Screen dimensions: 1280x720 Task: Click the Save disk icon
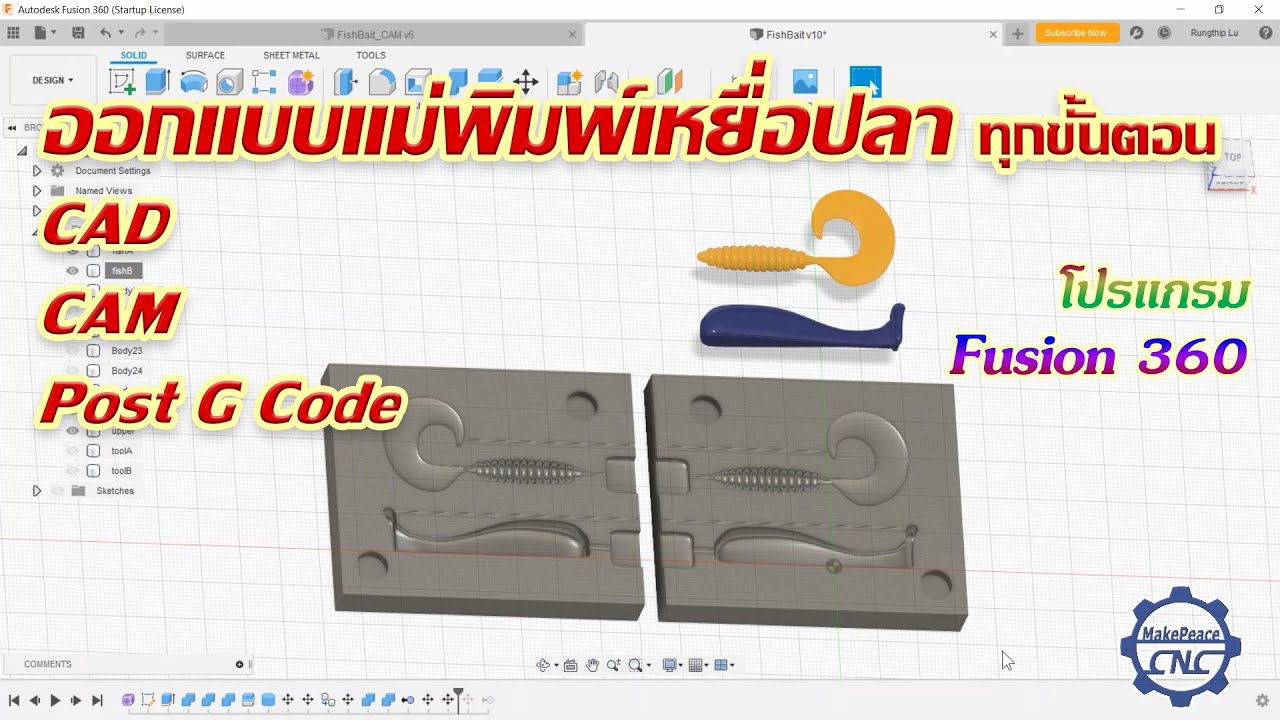(78, 33)
